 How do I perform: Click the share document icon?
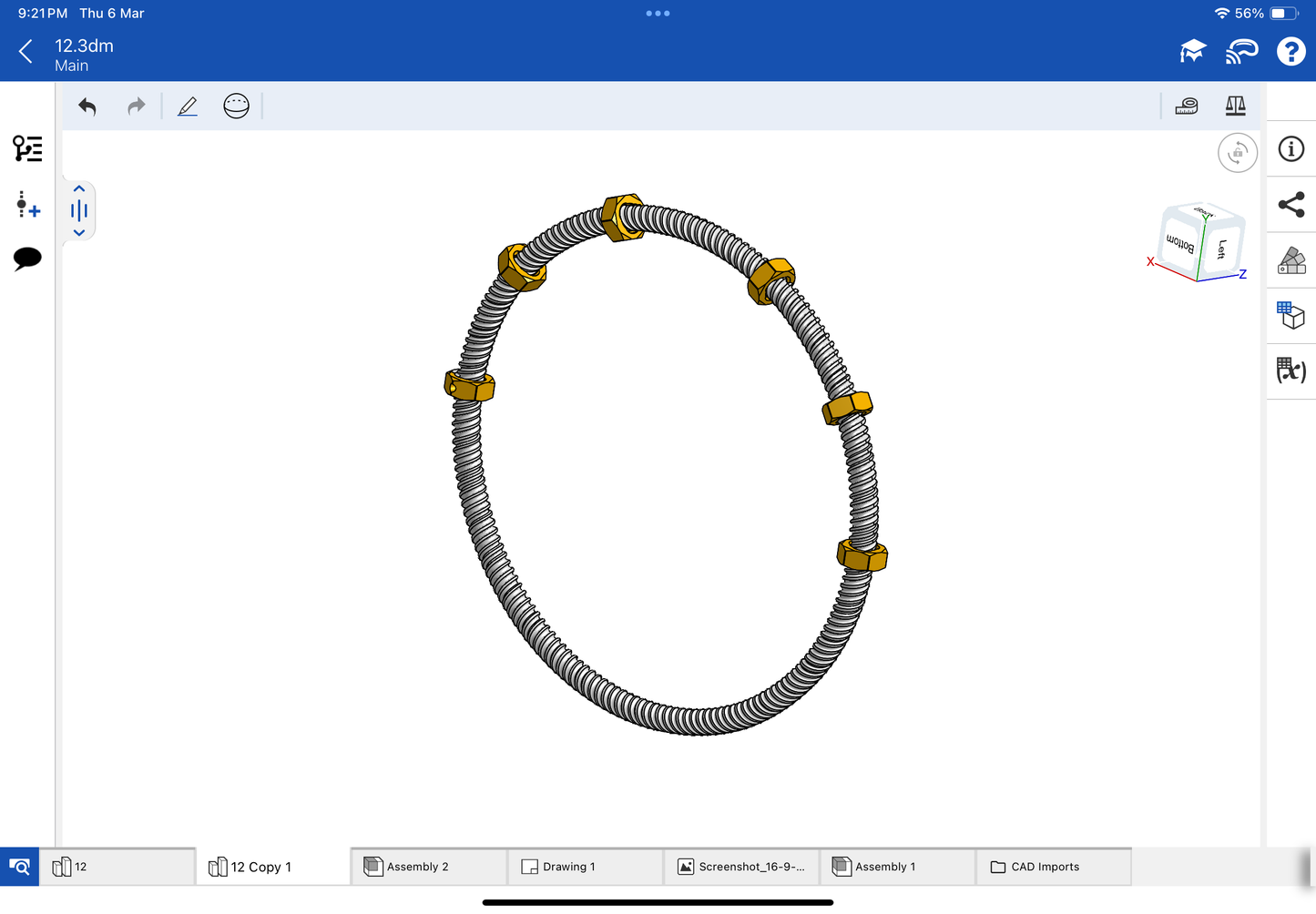[1290, 205]
